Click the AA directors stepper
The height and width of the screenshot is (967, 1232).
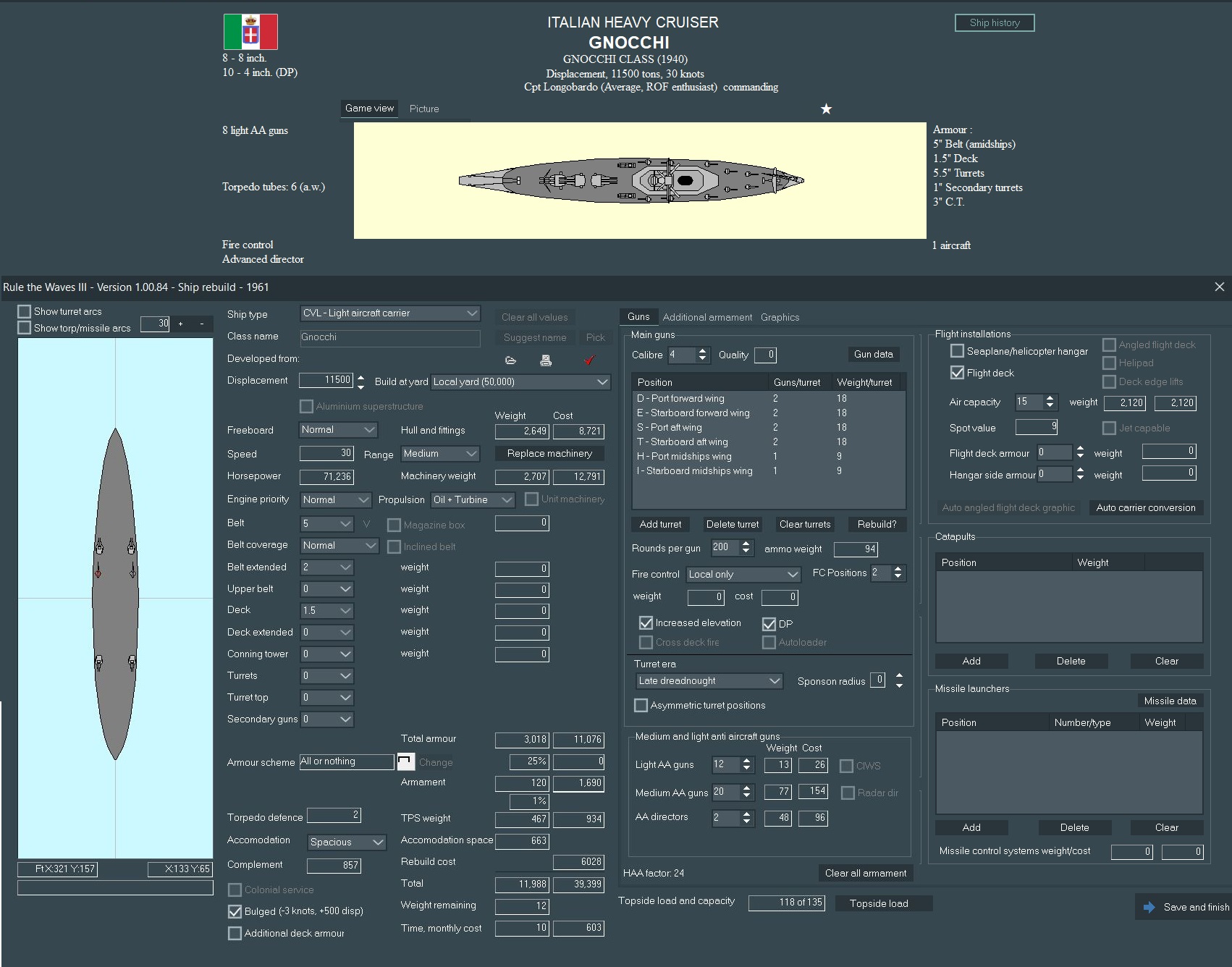[x=747, y=817]
